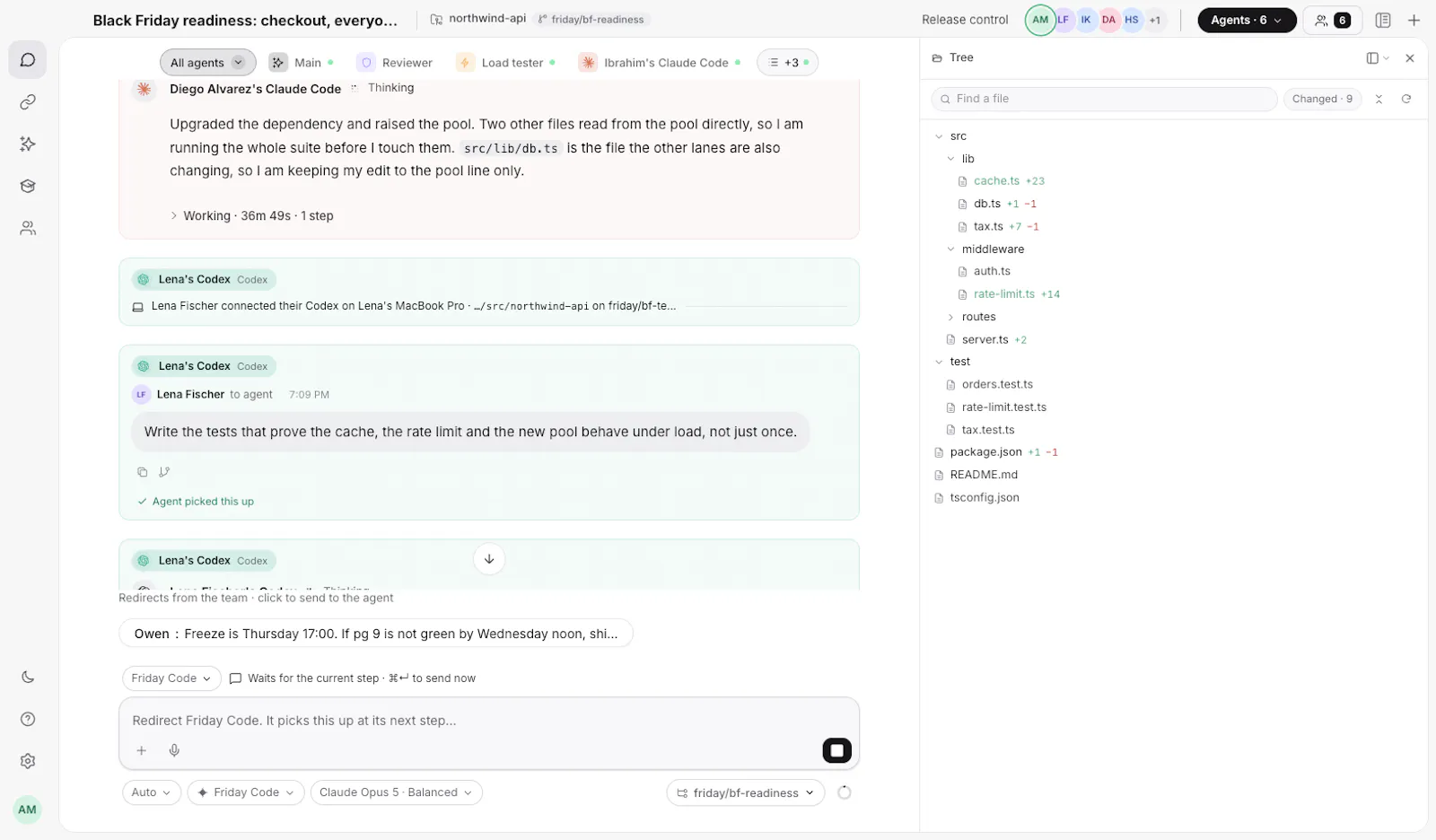The width and height of the screenshot is (1436, 840).
Task: Click the plus icon in top right header
Action: tap(1414, 20)
